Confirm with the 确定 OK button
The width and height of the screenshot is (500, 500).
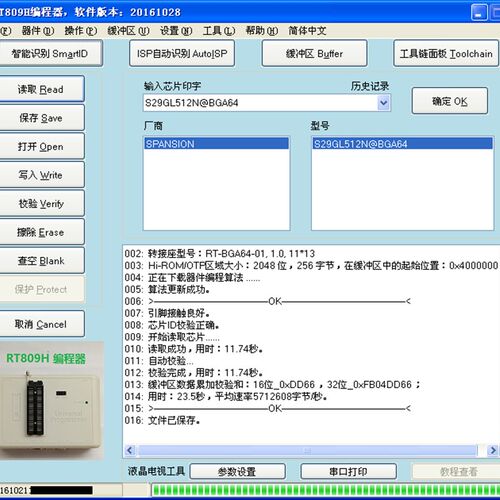[x=450, y=101]
